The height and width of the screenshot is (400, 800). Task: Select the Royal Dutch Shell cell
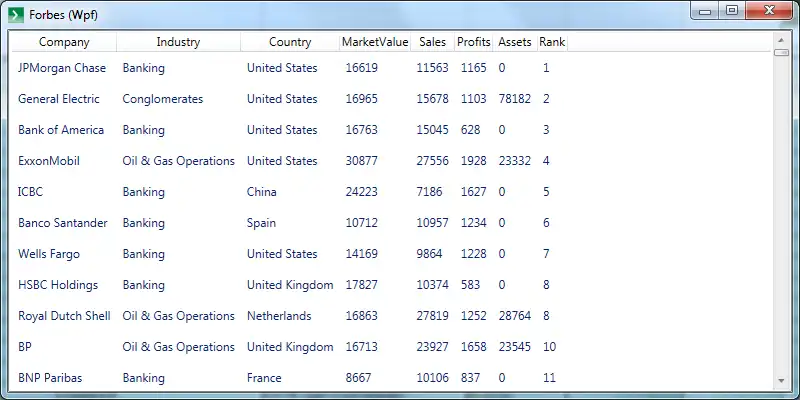[x=64, y=316]
